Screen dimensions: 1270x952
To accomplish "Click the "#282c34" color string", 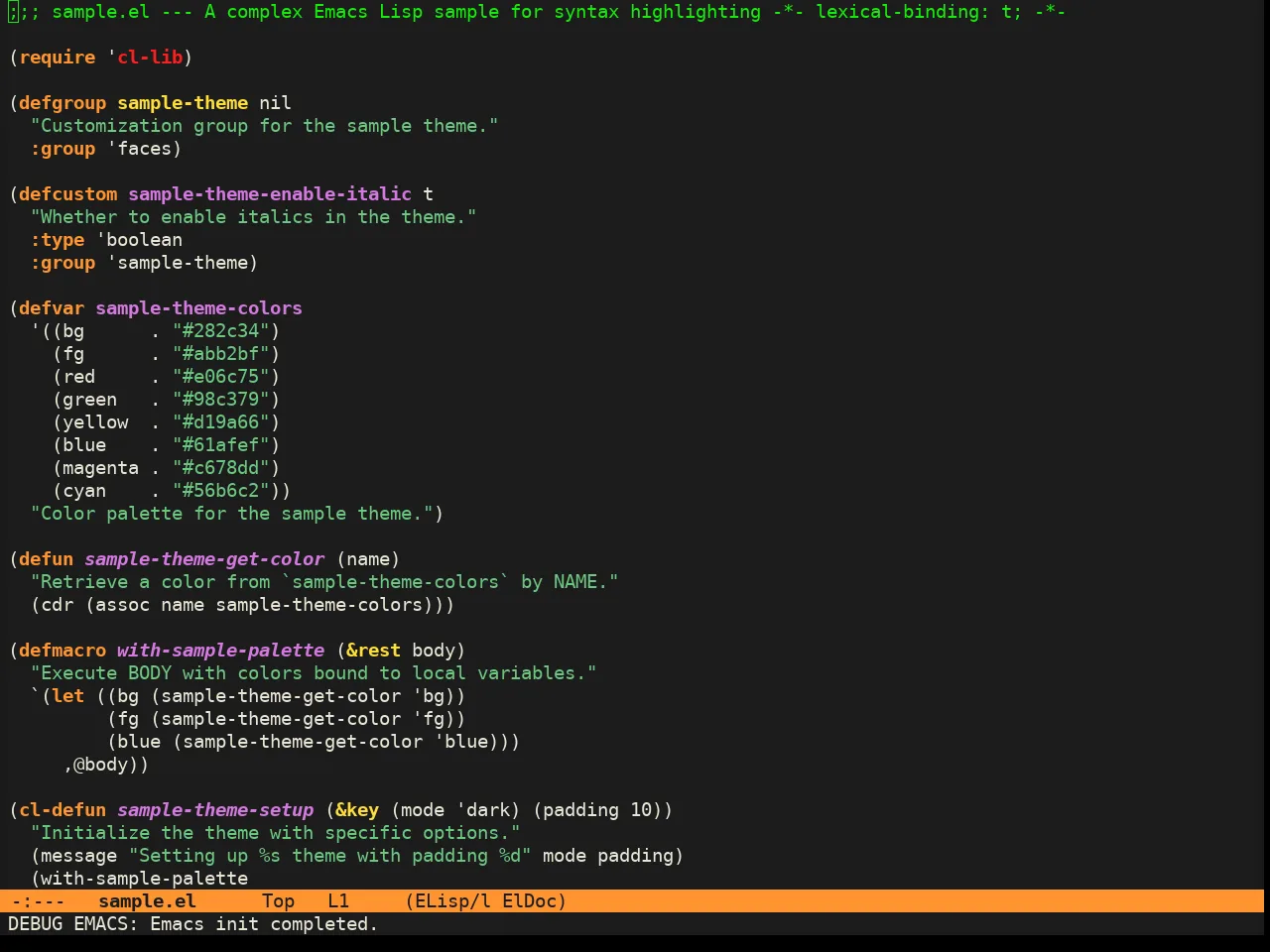I will tap(220, 331).
